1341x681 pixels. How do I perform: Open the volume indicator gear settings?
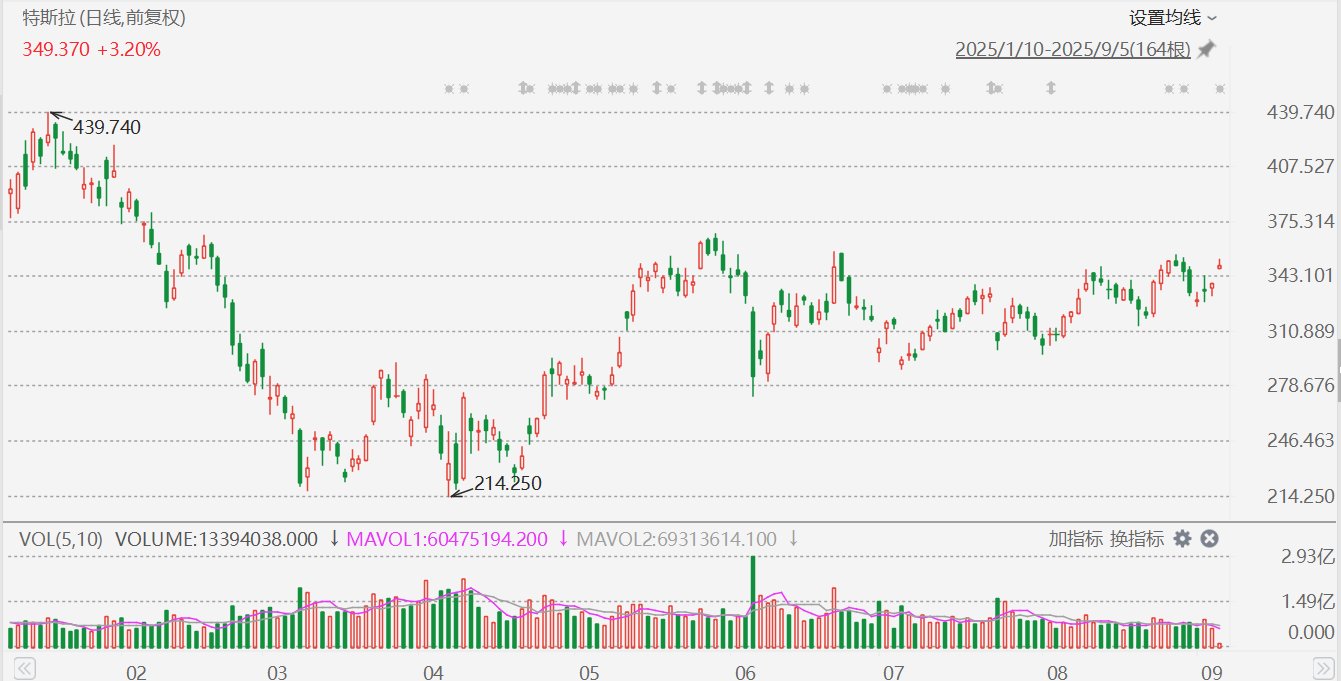pos(1182,539)
